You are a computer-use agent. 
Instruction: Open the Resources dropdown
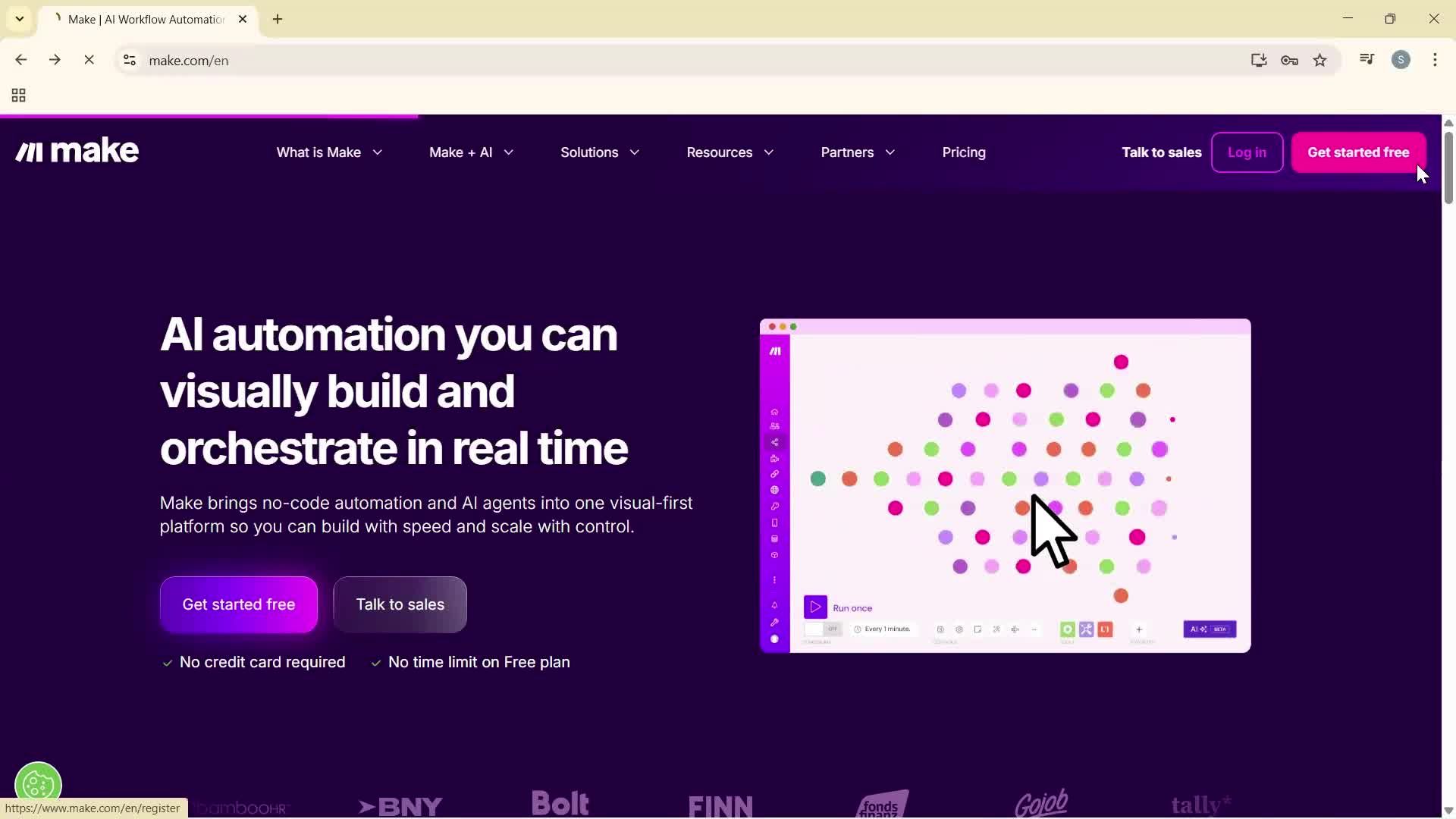[x=729, y=152]
